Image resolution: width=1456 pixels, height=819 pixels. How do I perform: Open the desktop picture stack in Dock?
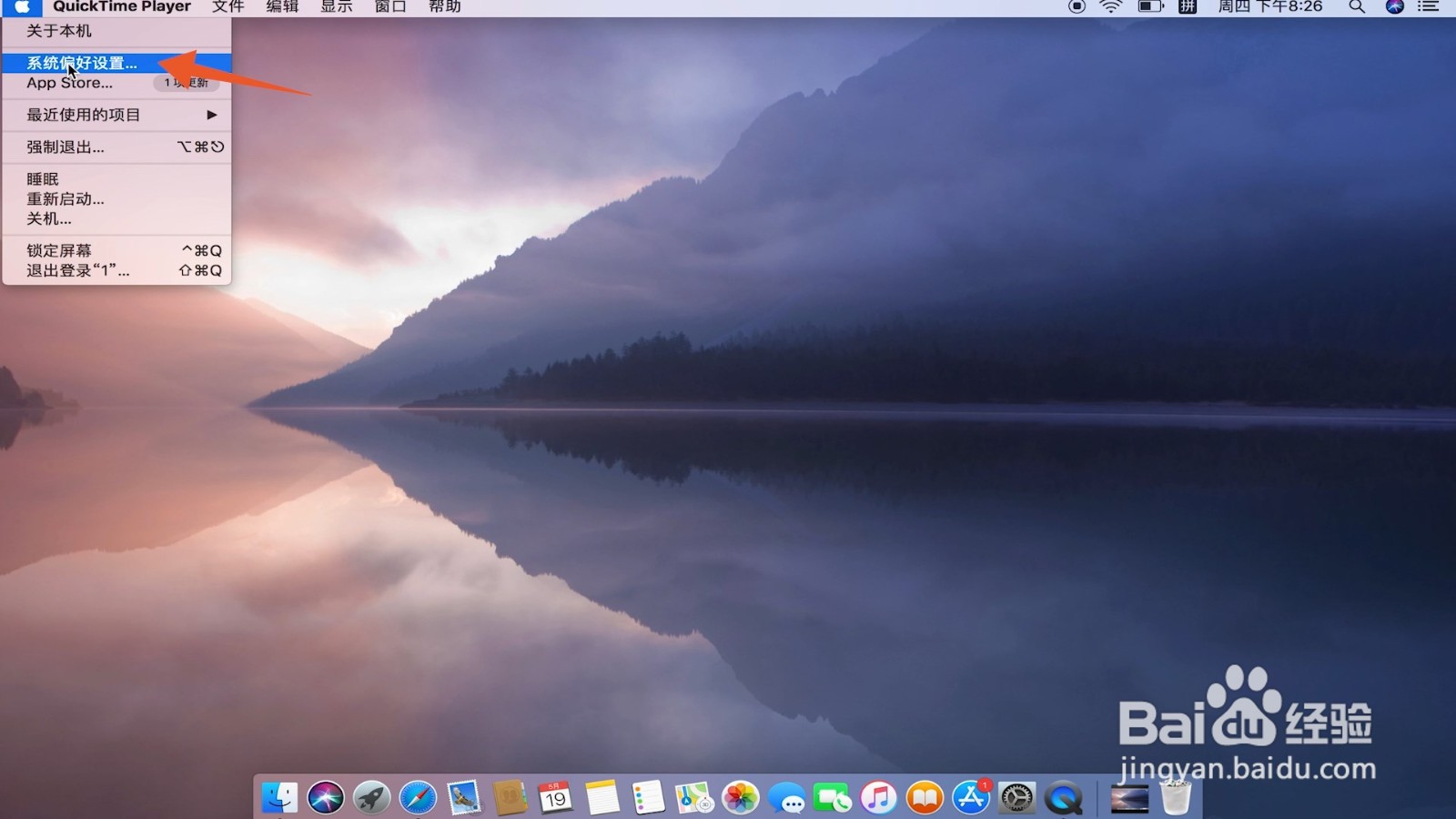[1129, 798]
